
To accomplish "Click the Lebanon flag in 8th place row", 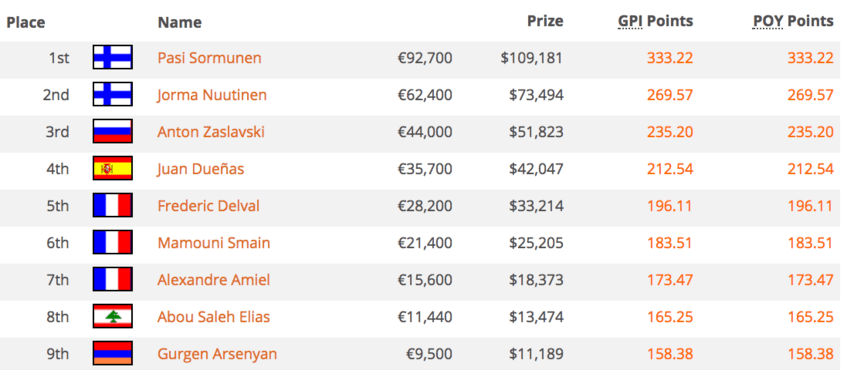I will (x=112, y=317).
